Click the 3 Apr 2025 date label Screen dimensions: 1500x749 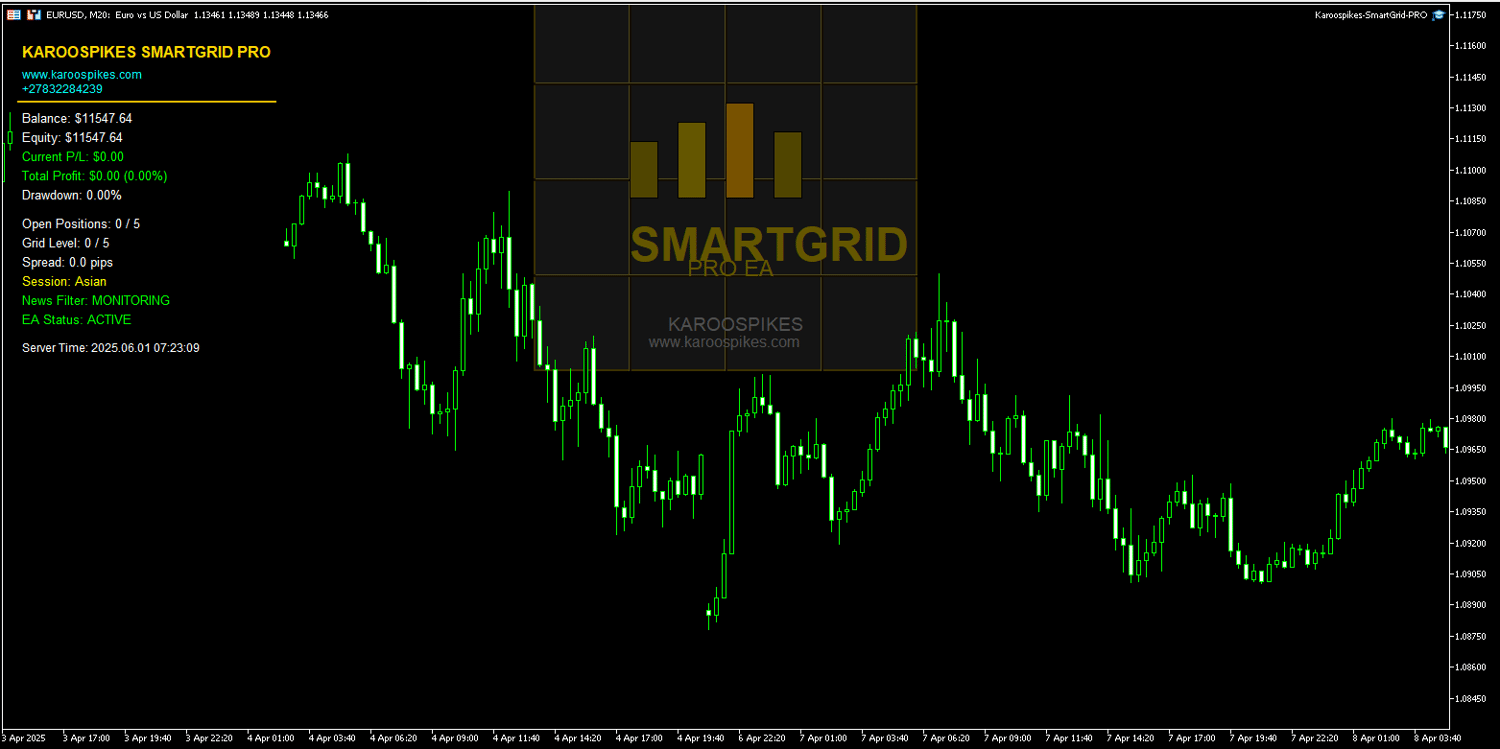[x=25, y=738]
